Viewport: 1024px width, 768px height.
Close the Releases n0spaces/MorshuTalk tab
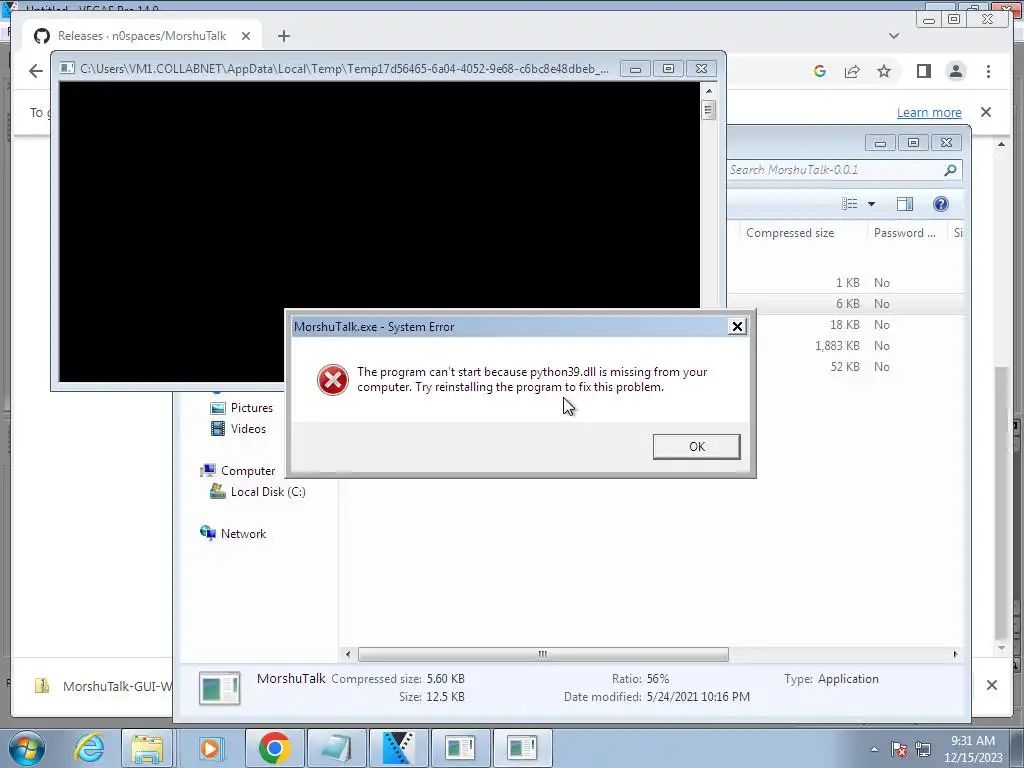246,36
